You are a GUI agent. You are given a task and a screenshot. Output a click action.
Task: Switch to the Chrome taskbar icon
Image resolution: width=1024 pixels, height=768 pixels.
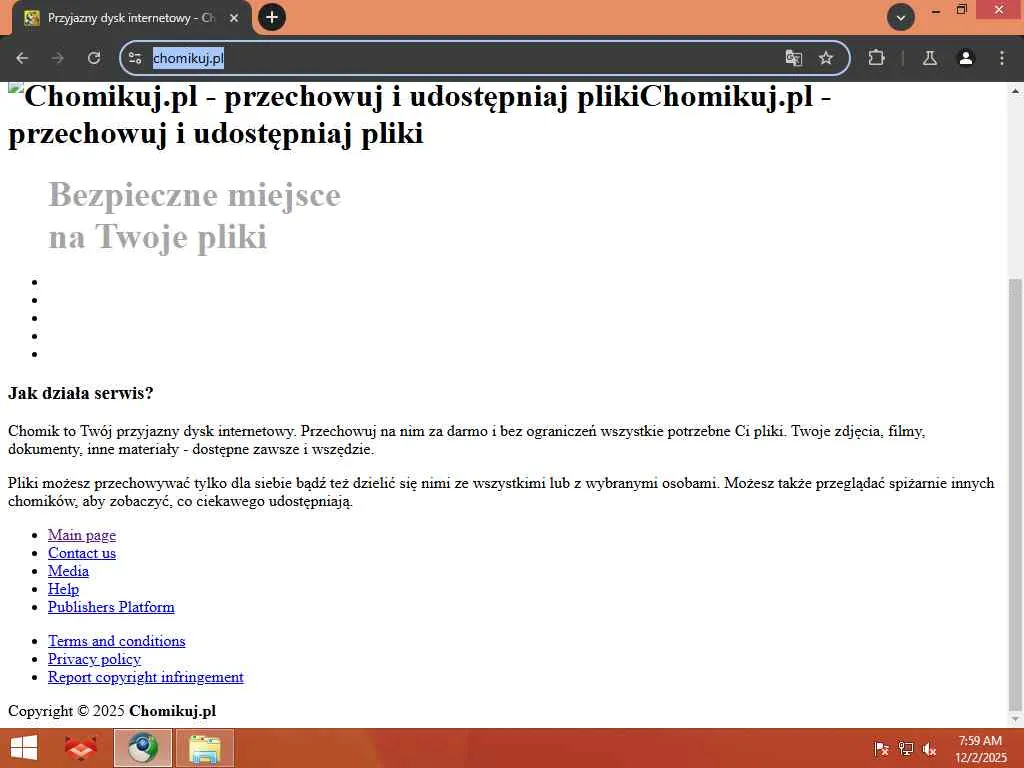tap(142, 748)
